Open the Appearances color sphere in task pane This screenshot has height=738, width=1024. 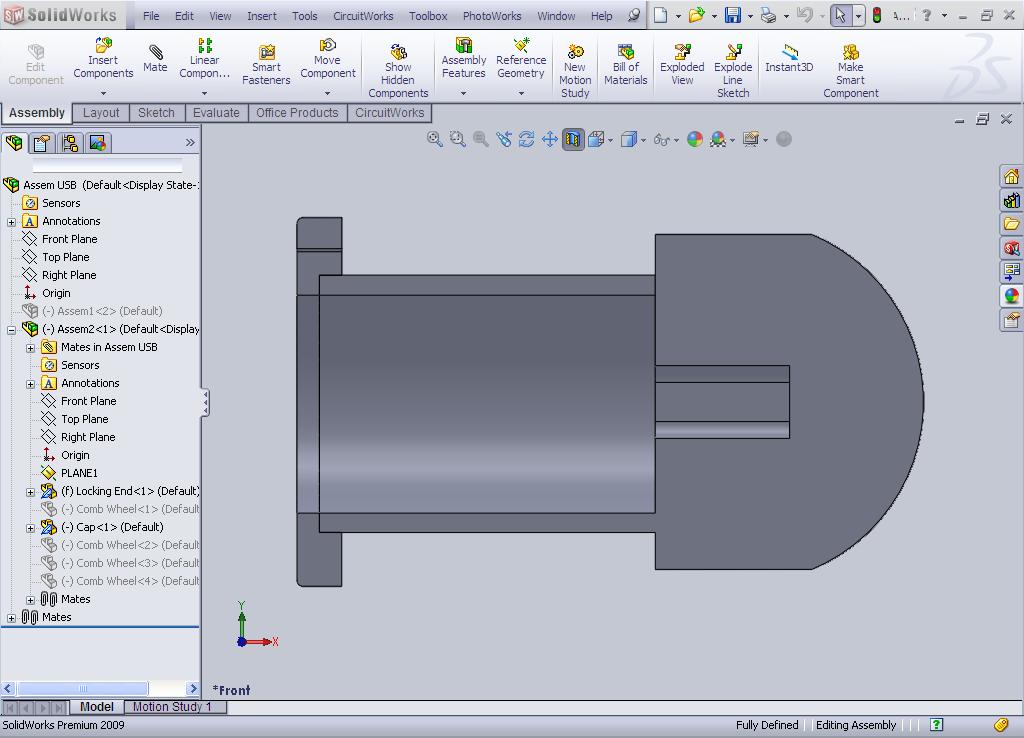(x=1011, y=296)
